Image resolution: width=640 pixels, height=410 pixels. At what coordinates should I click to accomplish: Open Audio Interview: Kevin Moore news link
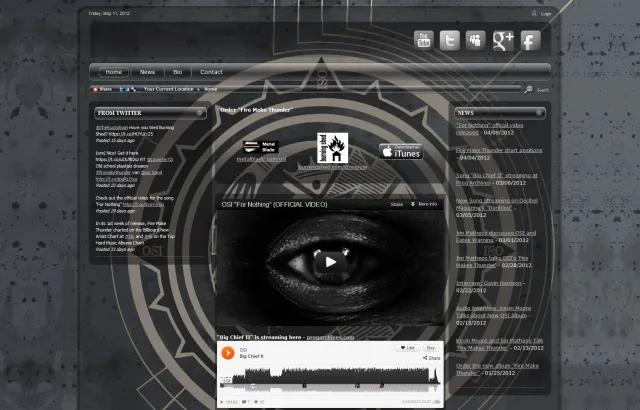pos(493,312)
